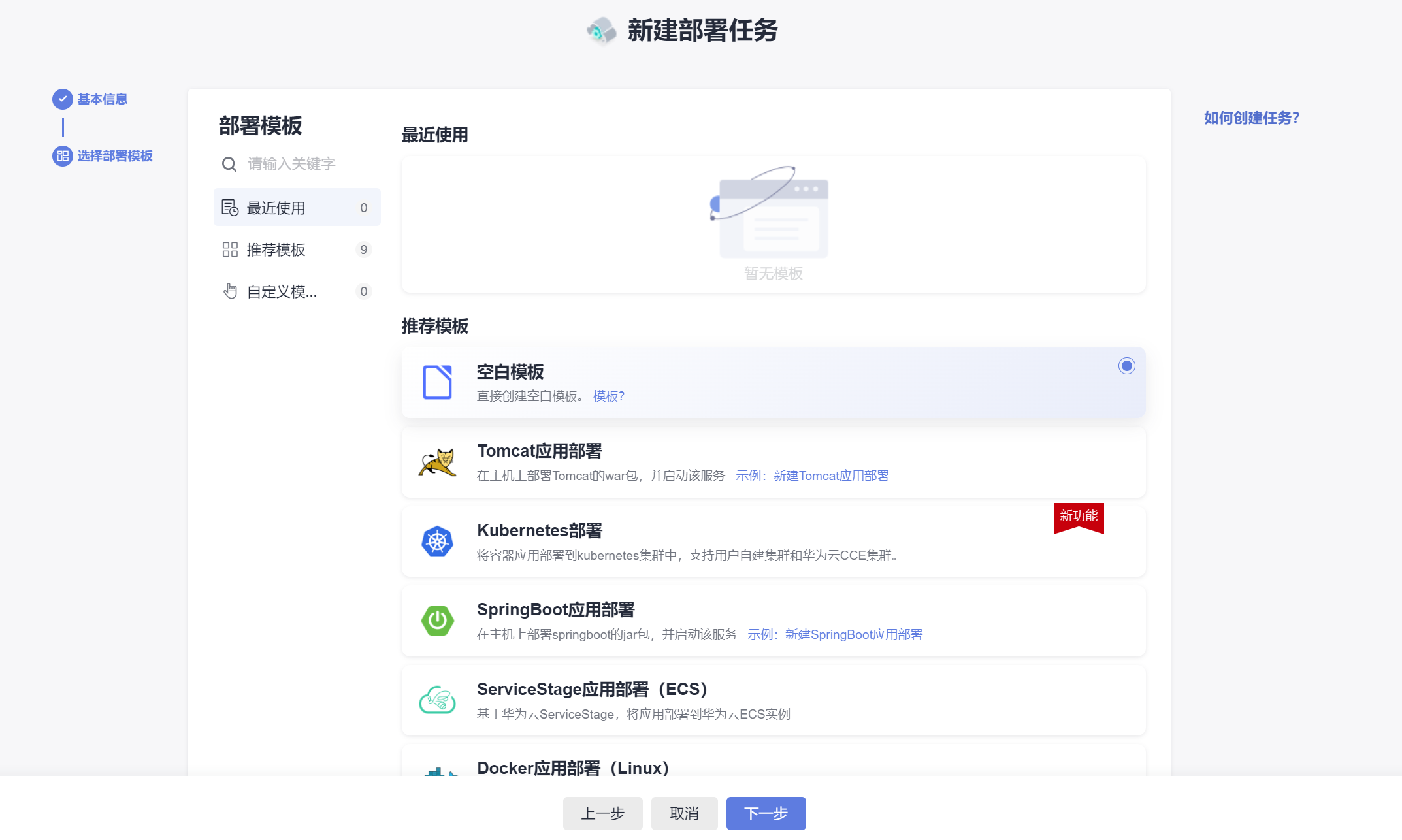
Task: Click the Tomcat cat icon
Action: tap(437, 462)
